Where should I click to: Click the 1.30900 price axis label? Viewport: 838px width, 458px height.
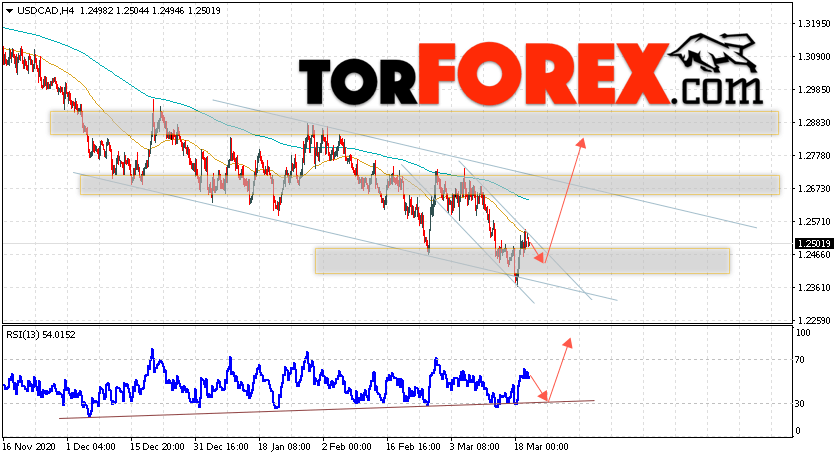point(814,57)
